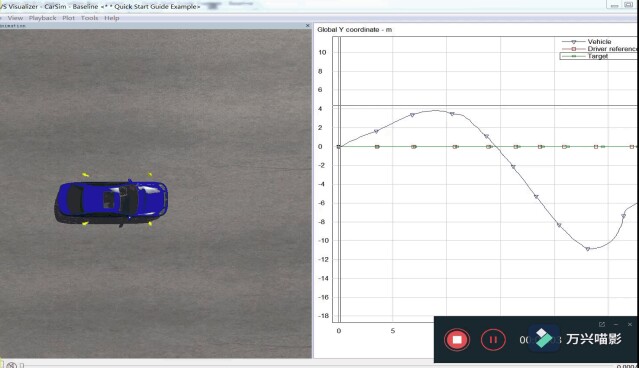Minimize the VS Visualizer window
639x369 pixels.
point(615,5)
